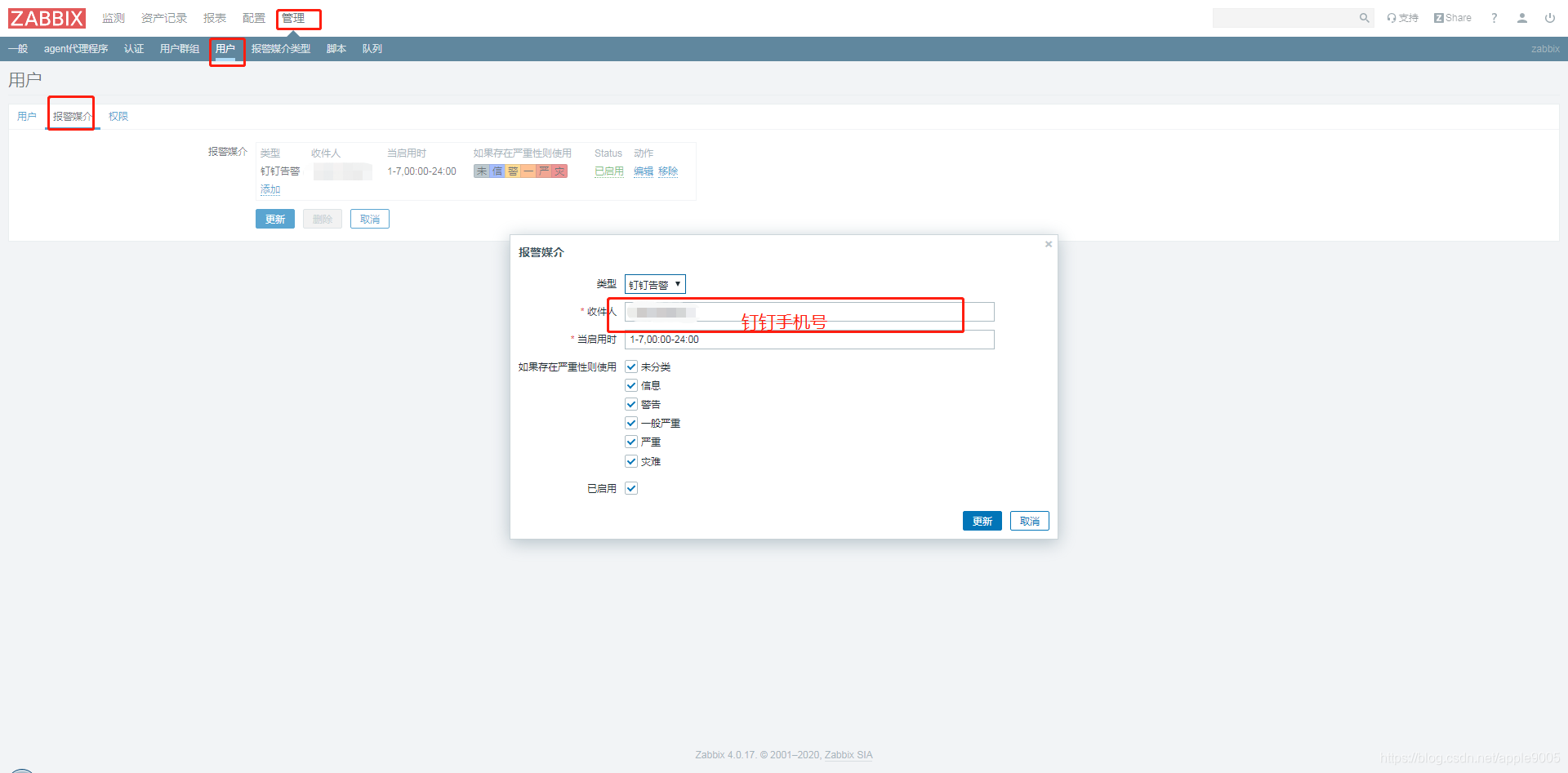The width and height of the screenshot is (1568, 773).
Task: Click 取消 button in dialog
Action: (1030, 521)
